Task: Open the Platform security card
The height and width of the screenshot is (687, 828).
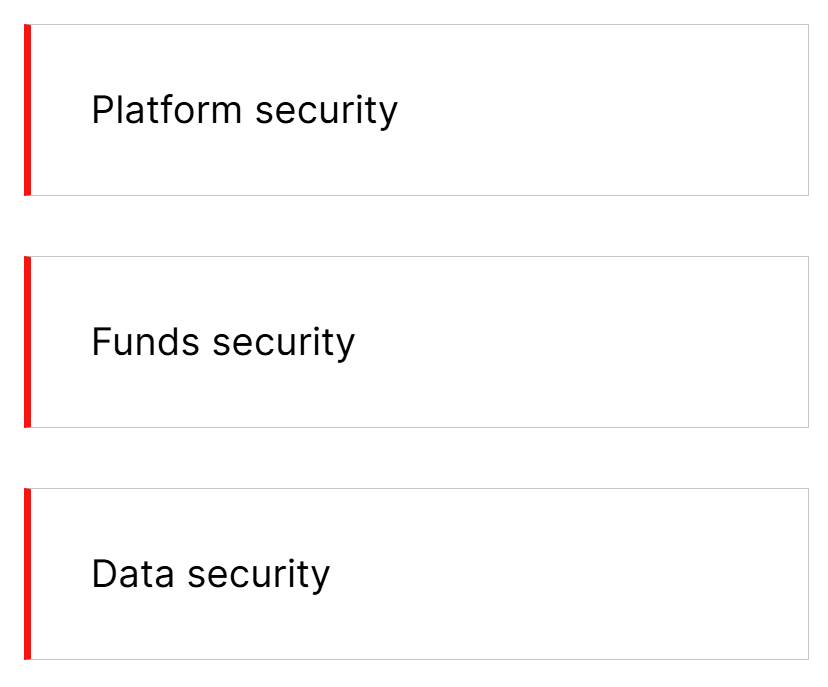Action: click(x=416, y=110)
